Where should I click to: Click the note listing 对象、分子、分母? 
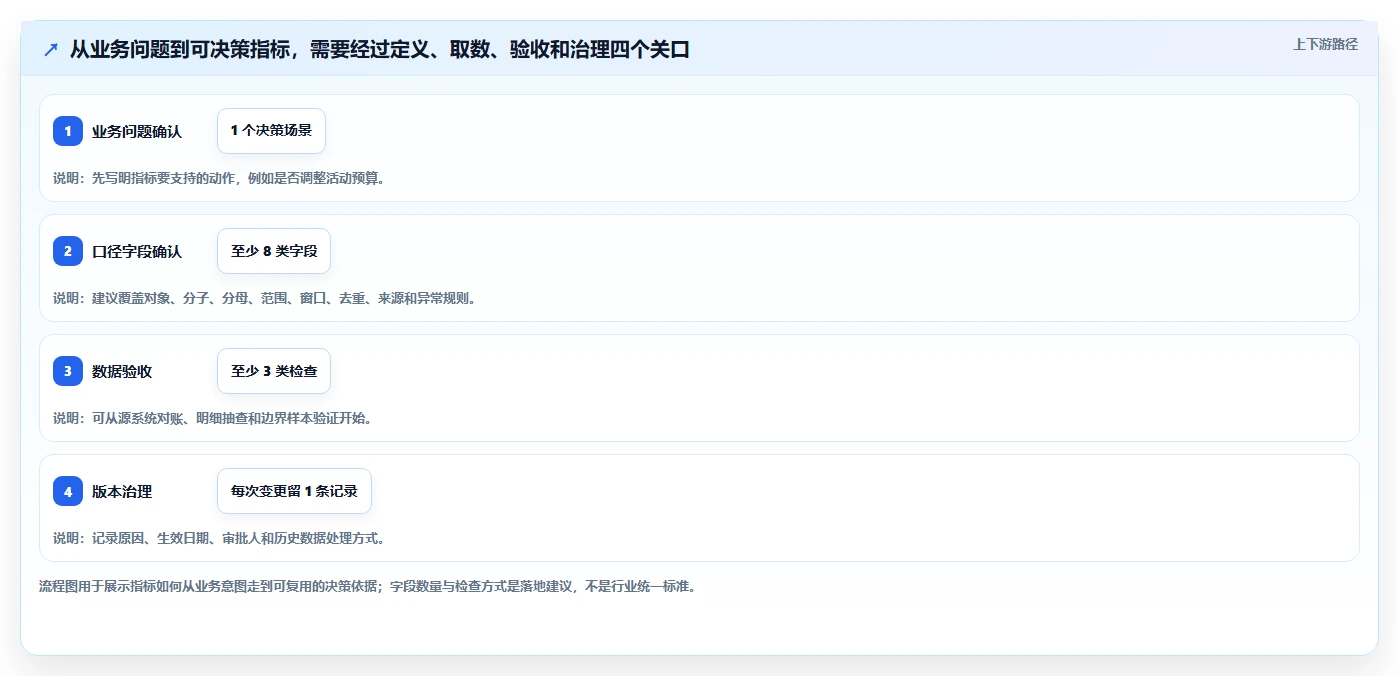(265, 298)
